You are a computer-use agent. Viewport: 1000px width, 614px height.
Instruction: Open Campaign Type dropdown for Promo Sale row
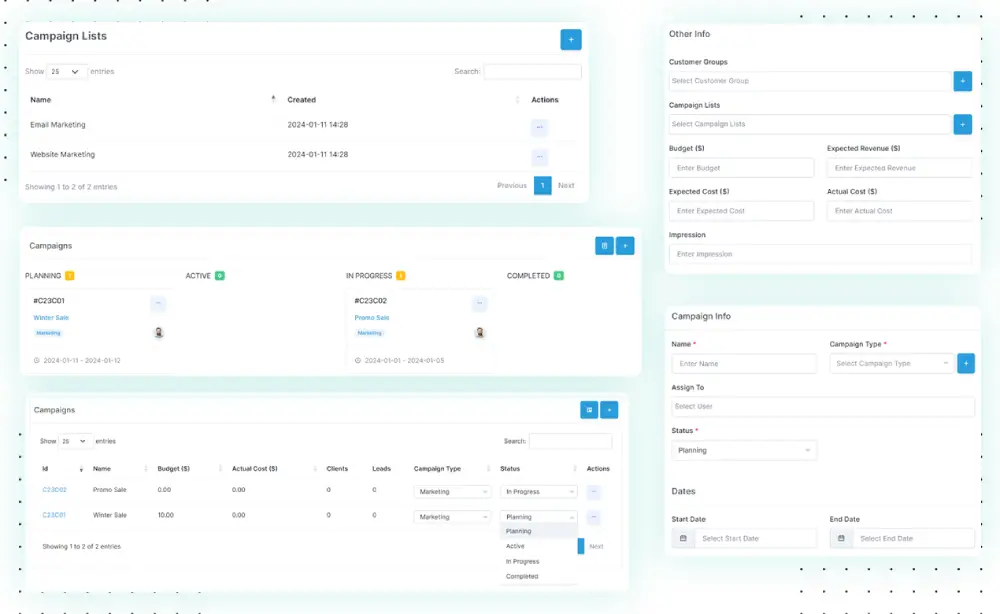(452, 492)
